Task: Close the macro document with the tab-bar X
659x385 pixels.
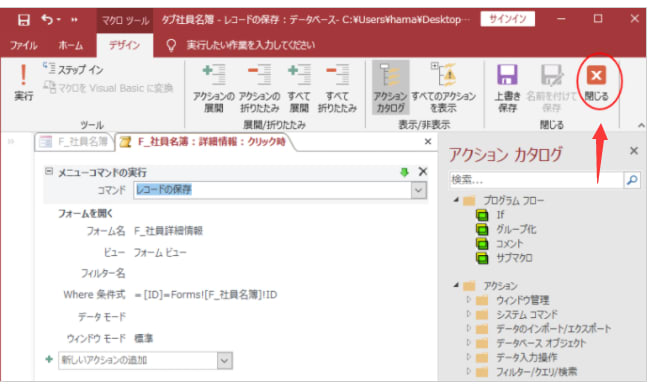Action: 428,142
